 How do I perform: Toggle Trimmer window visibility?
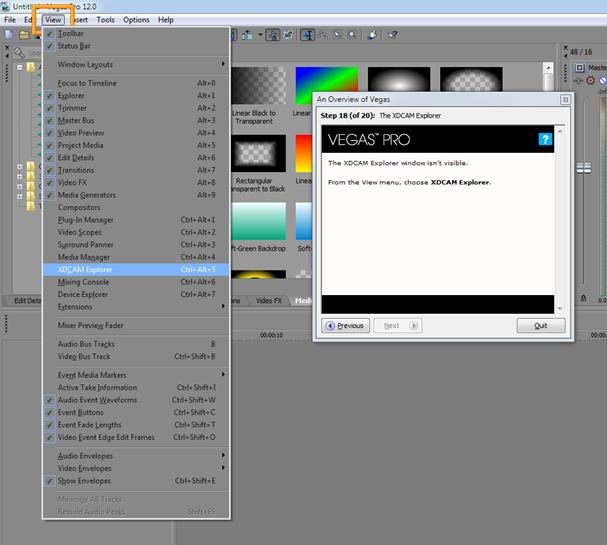(x=135, y=108)
